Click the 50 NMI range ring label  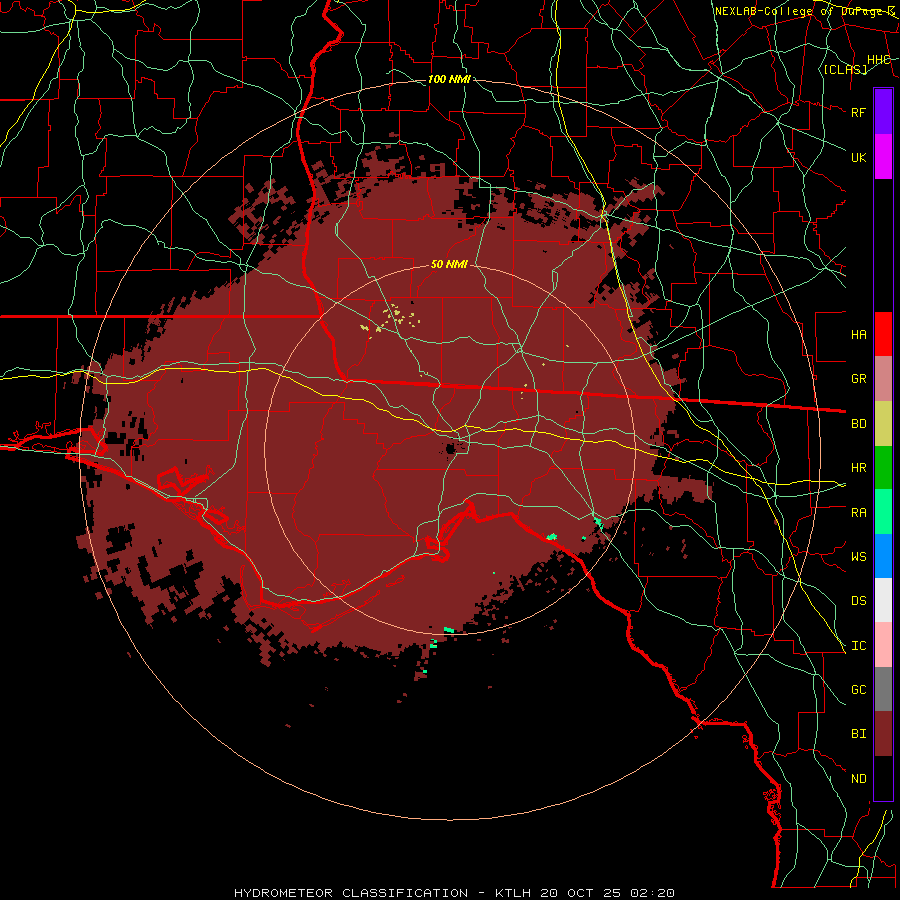click(449, 264)
